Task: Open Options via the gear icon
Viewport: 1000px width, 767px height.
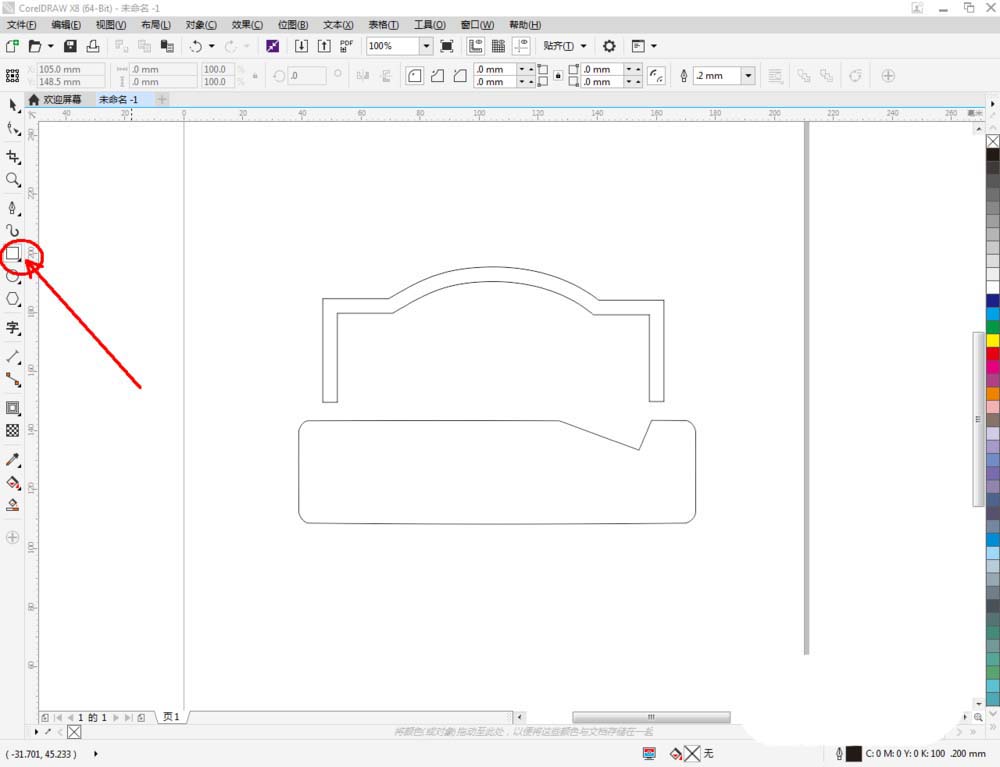Action: tap(609, 46)
